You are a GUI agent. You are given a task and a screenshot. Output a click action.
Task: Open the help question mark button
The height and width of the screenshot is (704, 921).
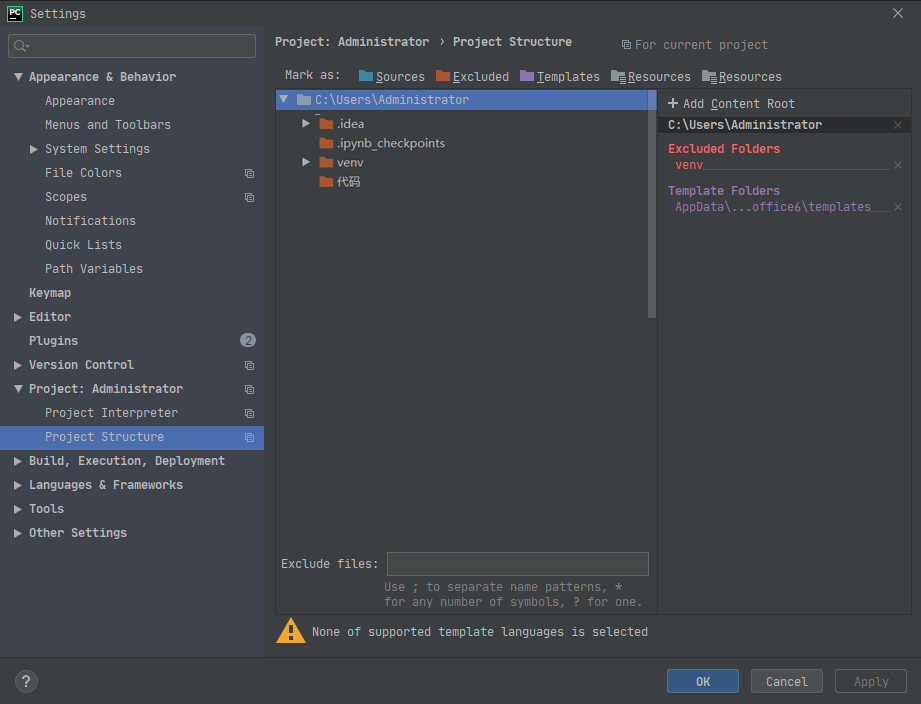(x=26, y=681)
